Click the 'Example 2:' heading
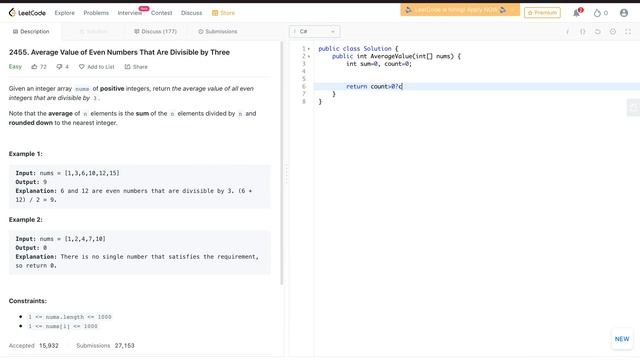The height and width of the screenshot is (360, 640). point(25,220)
